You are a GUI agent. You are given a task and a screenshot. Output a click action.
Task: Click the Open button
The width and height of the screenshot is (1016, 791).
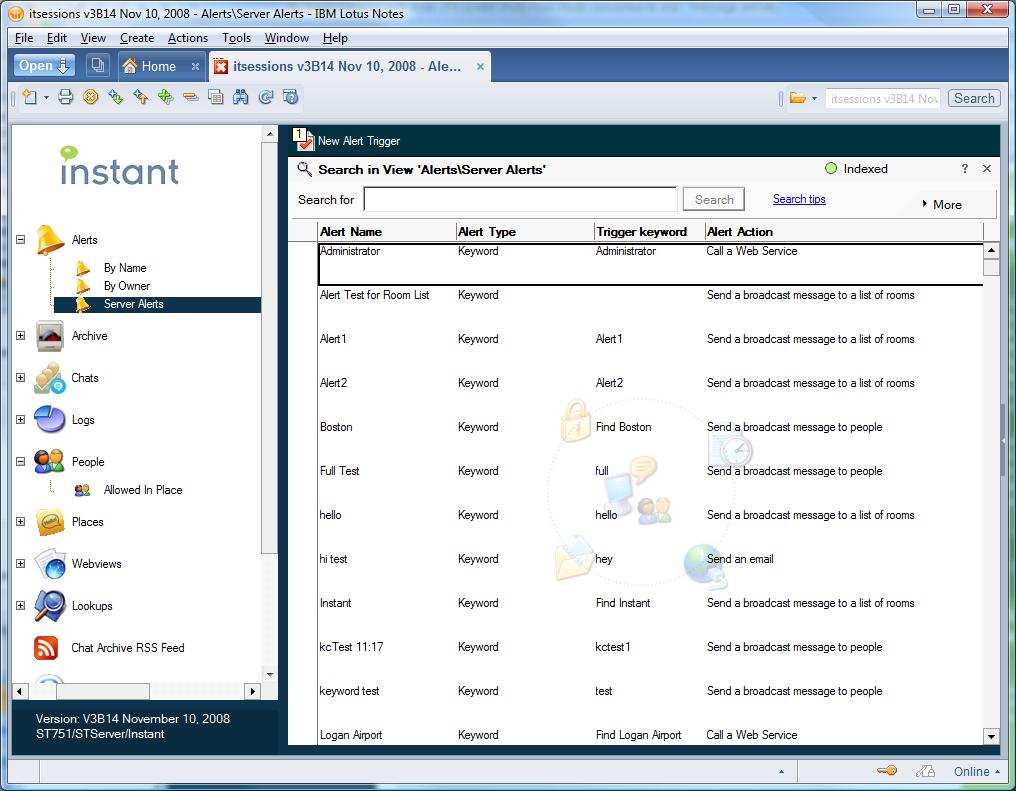point(44,65)
